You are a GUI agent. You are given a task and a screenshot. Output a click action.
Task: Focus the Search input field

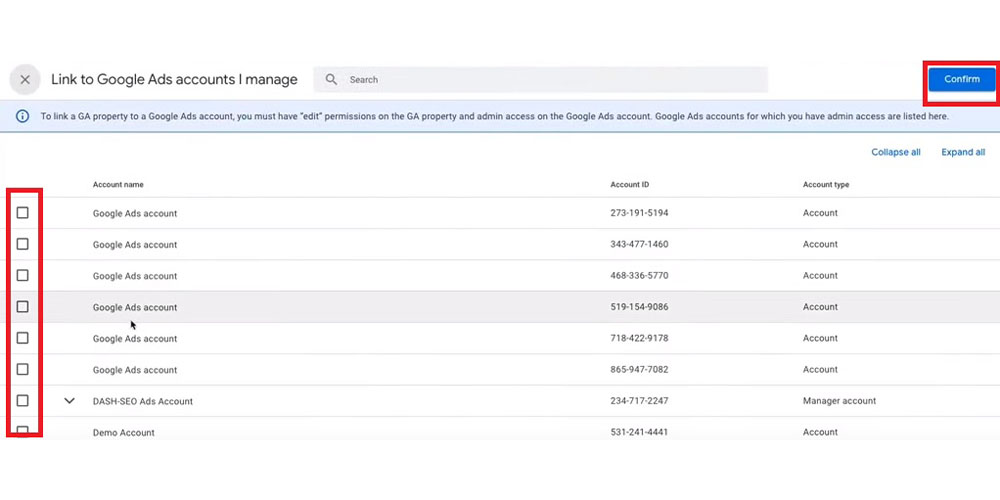click(x=540, y=80)
